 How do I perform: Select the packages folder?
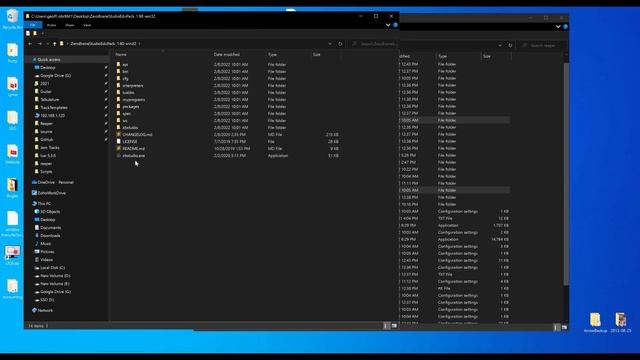[131, 107]
